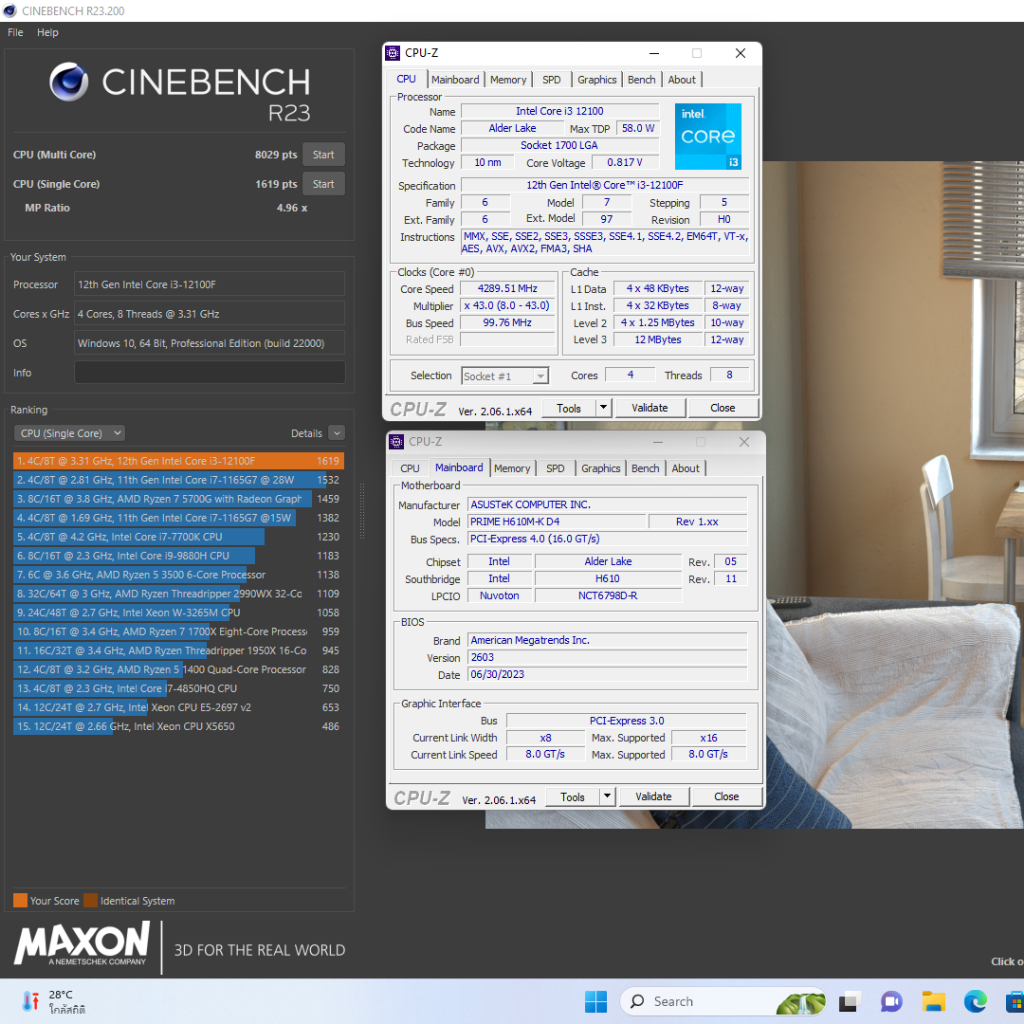Viewport: 1024px width, 1024px height.
Task: Expand the Tools arrow in lower CPU-Z window
Action: (607, 797)
